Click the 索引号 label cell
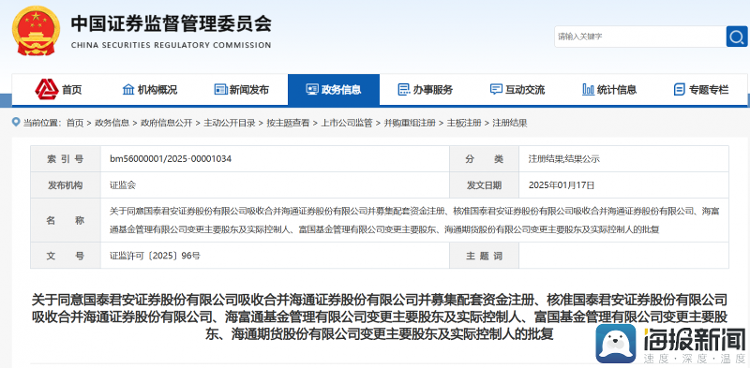This screenshot has height=368, width=750. [66, 159]
